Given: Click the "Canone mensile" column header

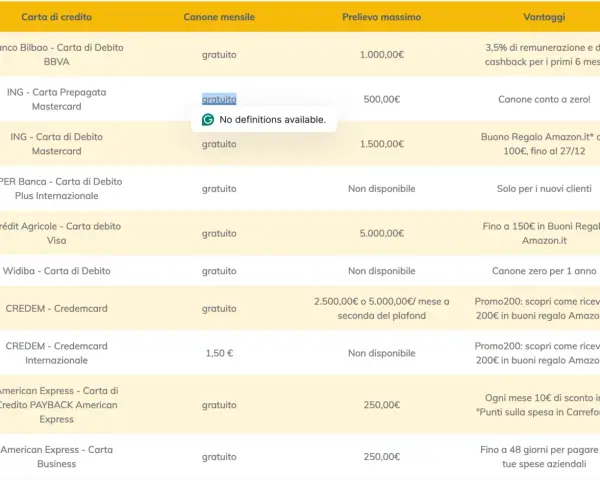Looking at the screenshot, I should [x=219, y=17].
